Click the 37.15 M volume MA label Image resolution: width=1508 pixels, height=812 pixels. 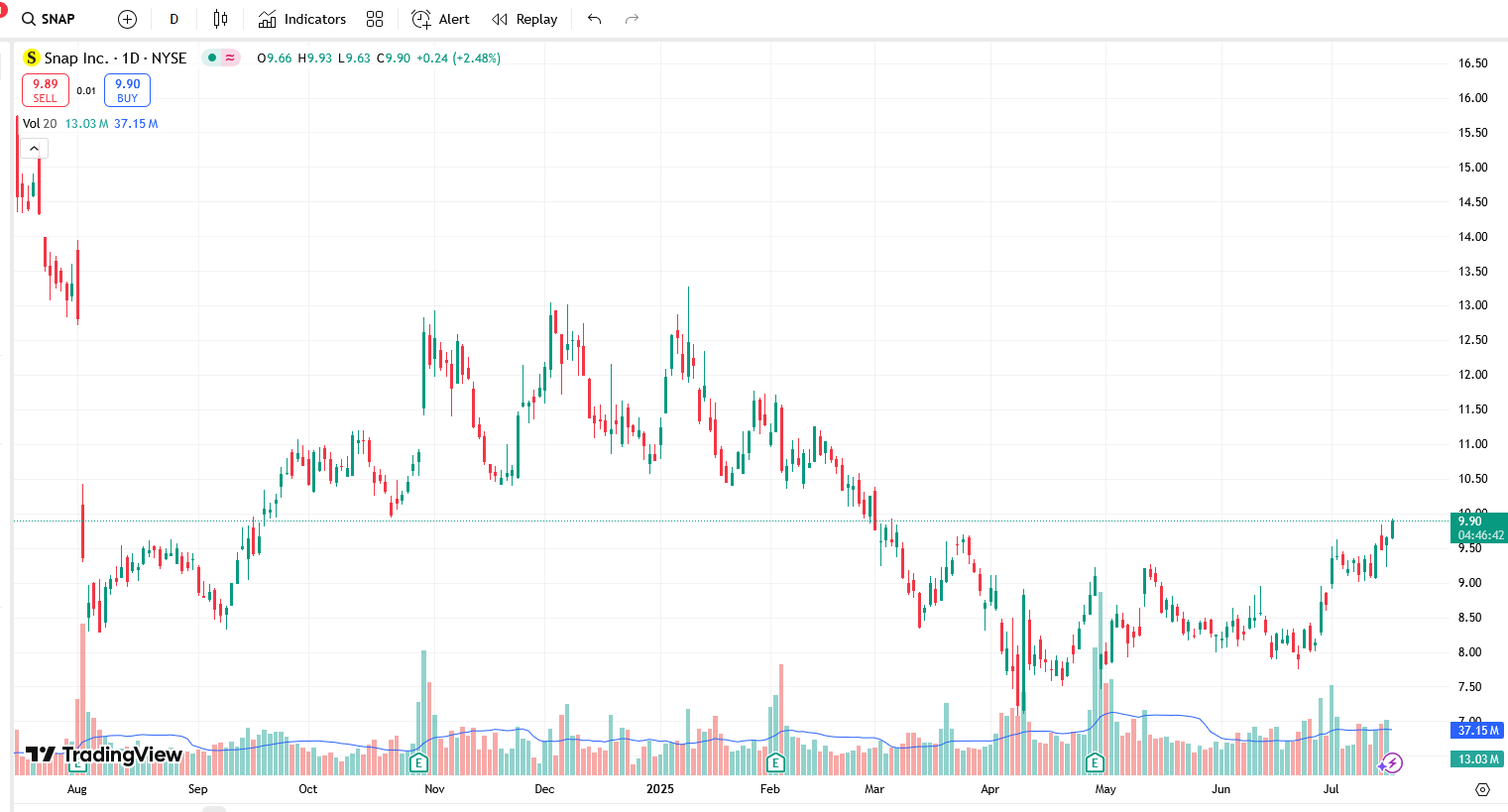tap(1477, 731)
